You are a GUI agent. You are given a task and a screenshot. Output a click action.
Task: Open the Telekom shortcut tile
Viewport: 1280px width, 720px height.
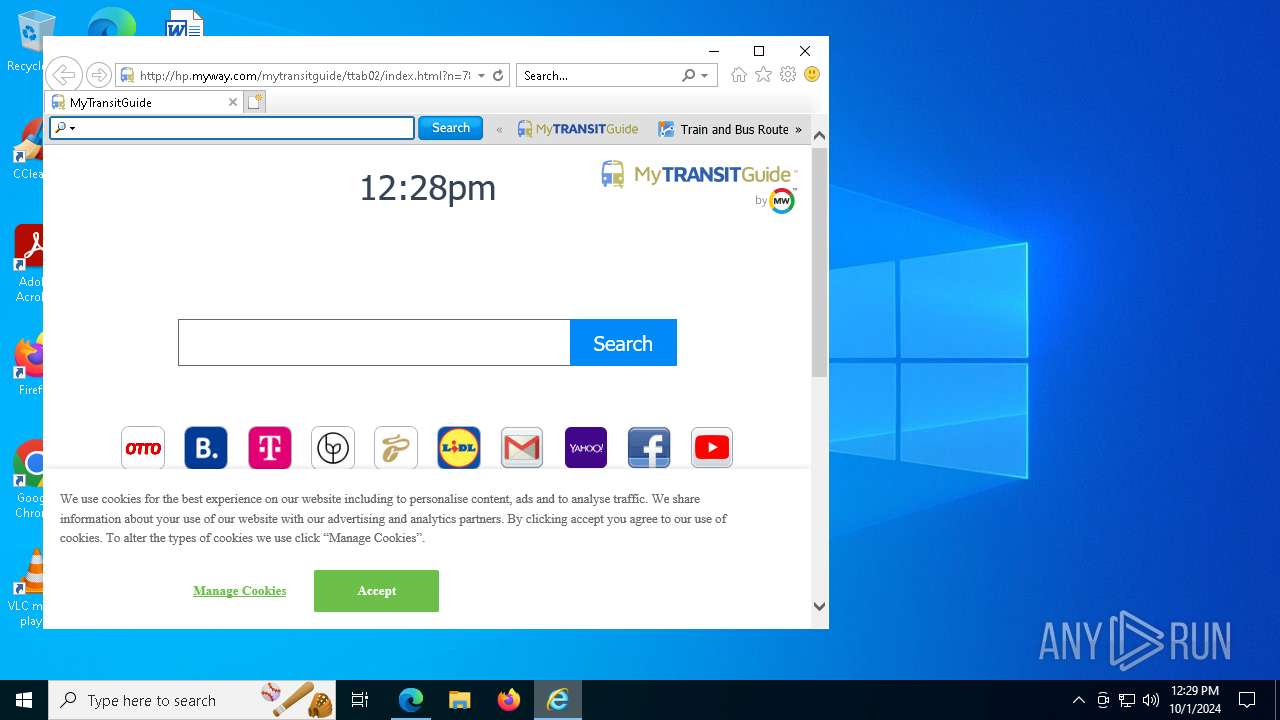(270, 448)
